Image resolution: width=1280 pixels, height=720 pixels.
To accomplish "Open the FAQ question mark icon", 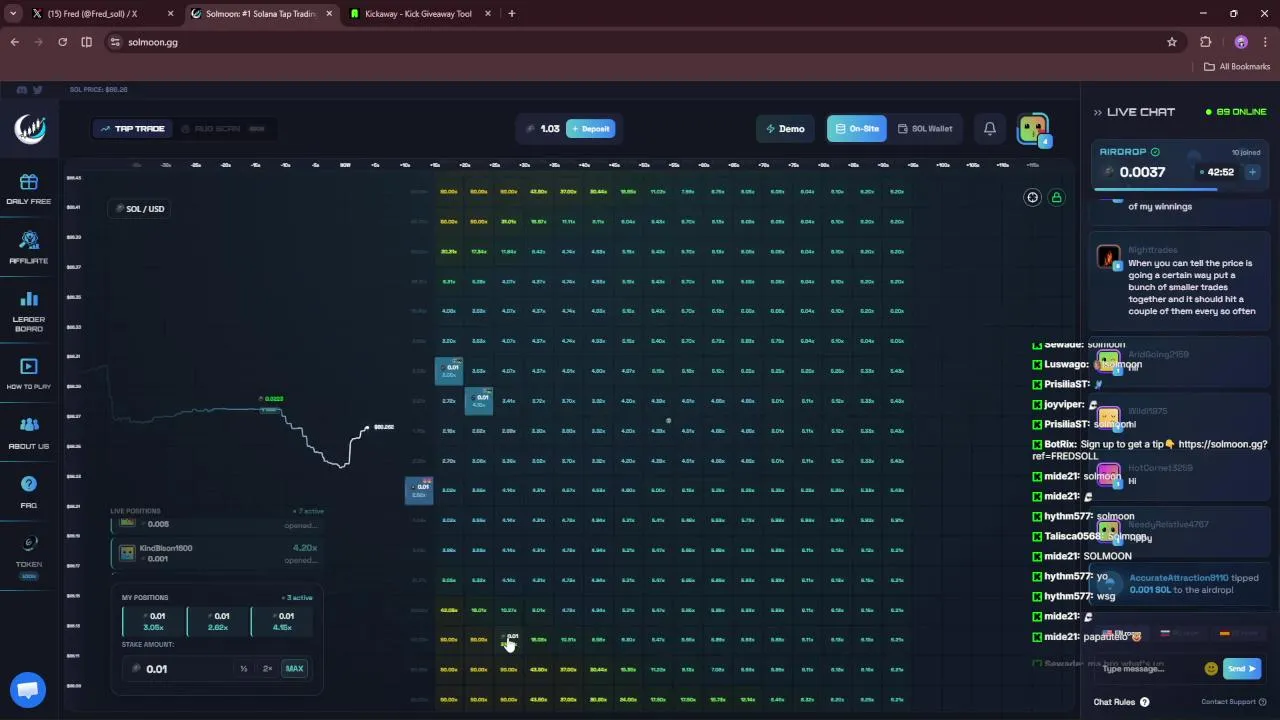I will point(29,484).
